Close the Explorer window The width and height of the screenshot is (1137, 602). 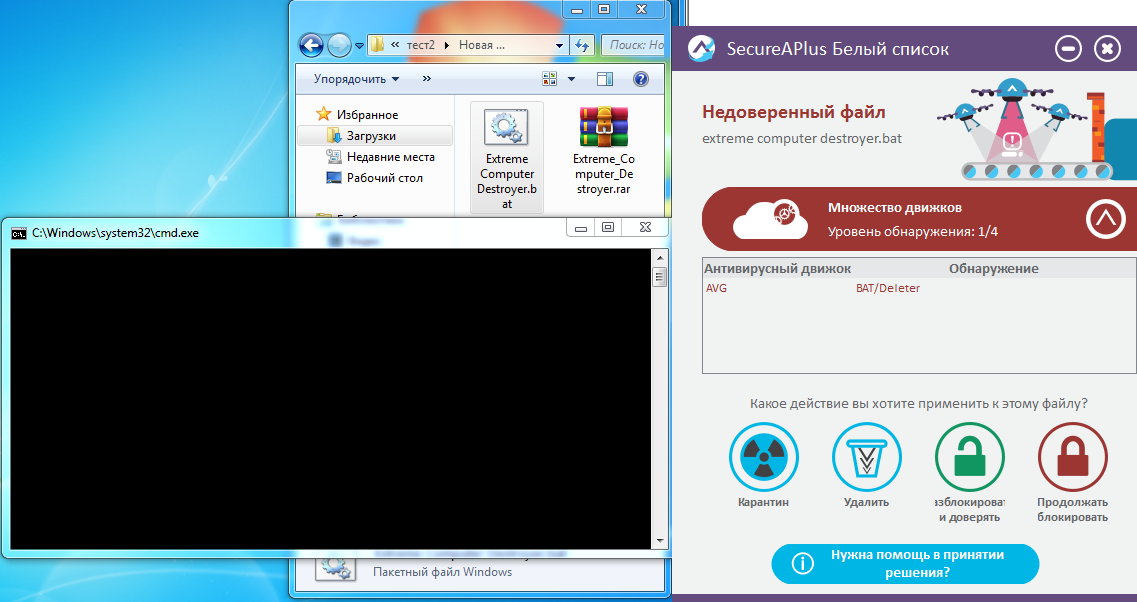pos(641,10)
